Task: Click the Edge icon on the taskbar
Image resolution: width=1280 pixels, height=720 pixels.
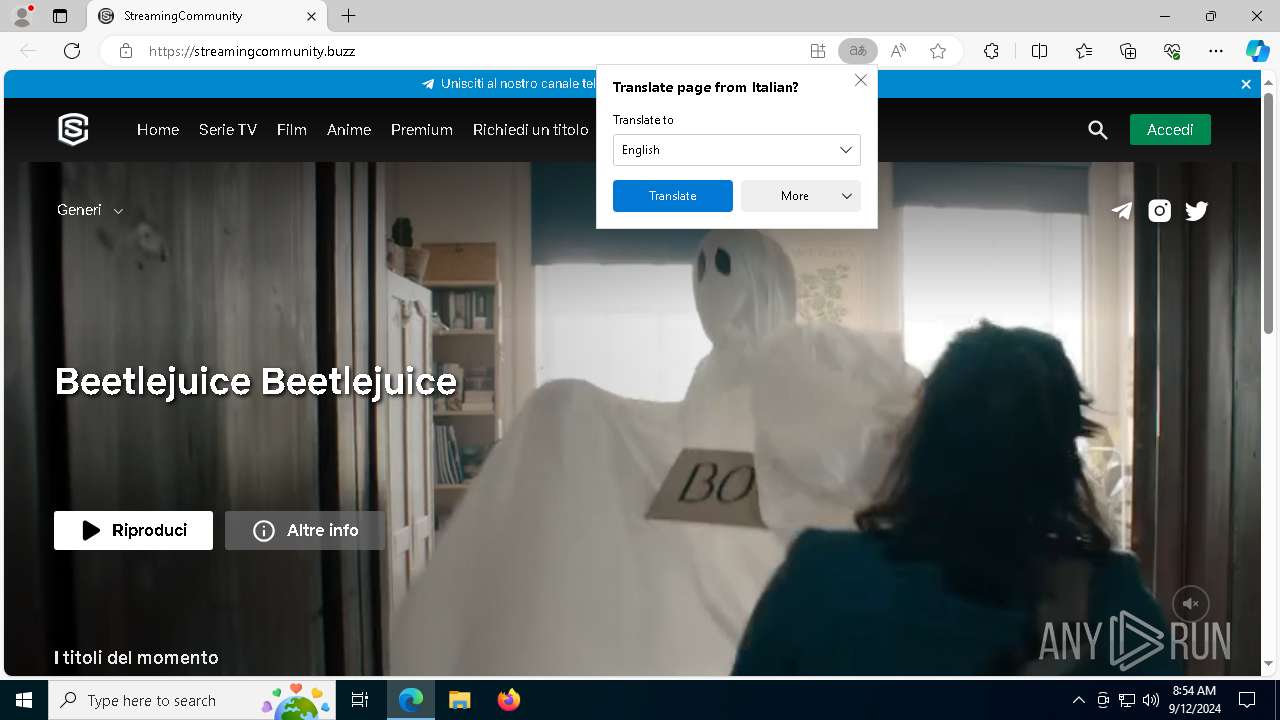Action: tap(411, 700)
